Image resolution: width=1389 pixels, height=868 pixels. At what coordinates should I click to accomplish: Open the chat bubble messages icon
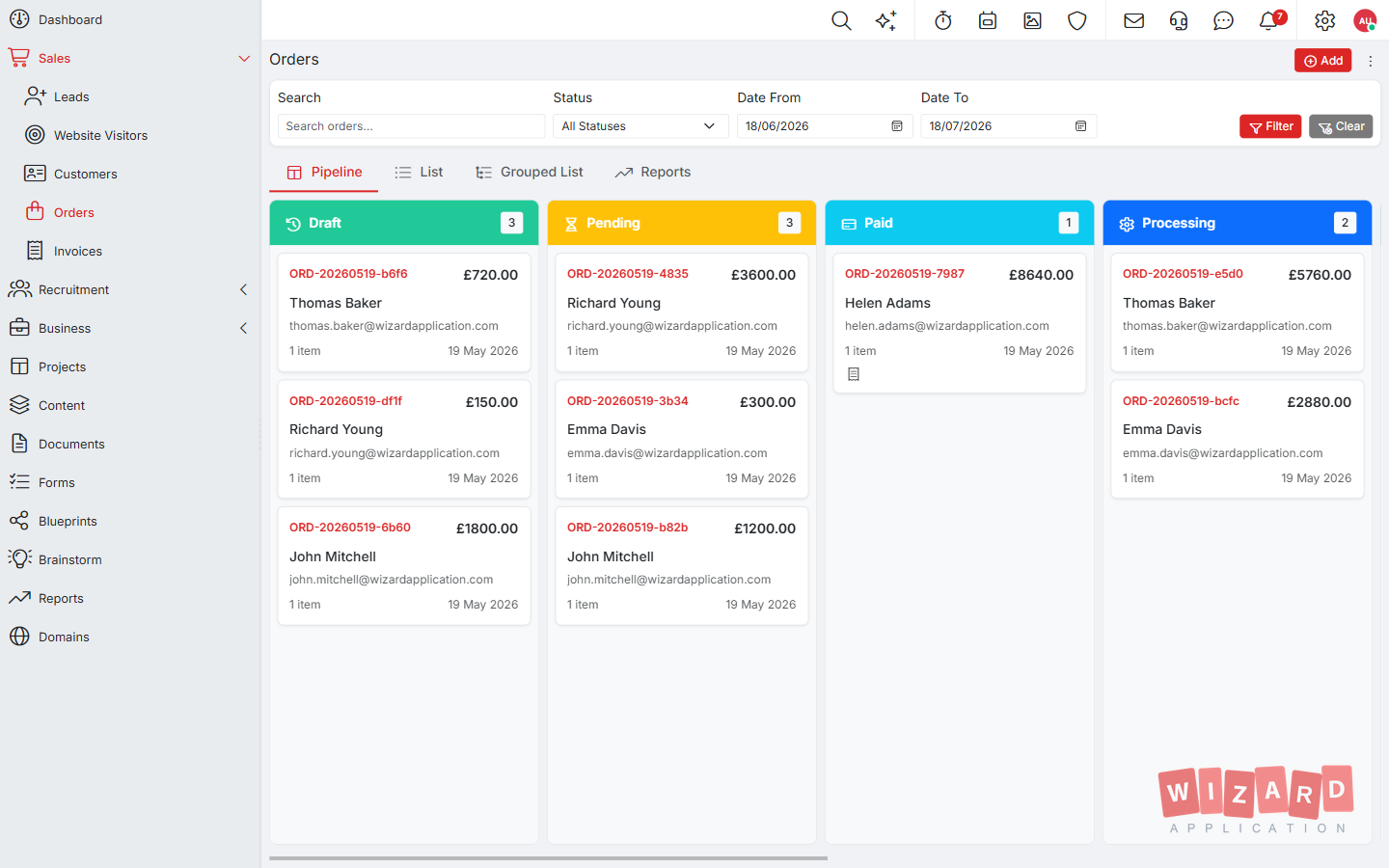[x=1223, y=20]
